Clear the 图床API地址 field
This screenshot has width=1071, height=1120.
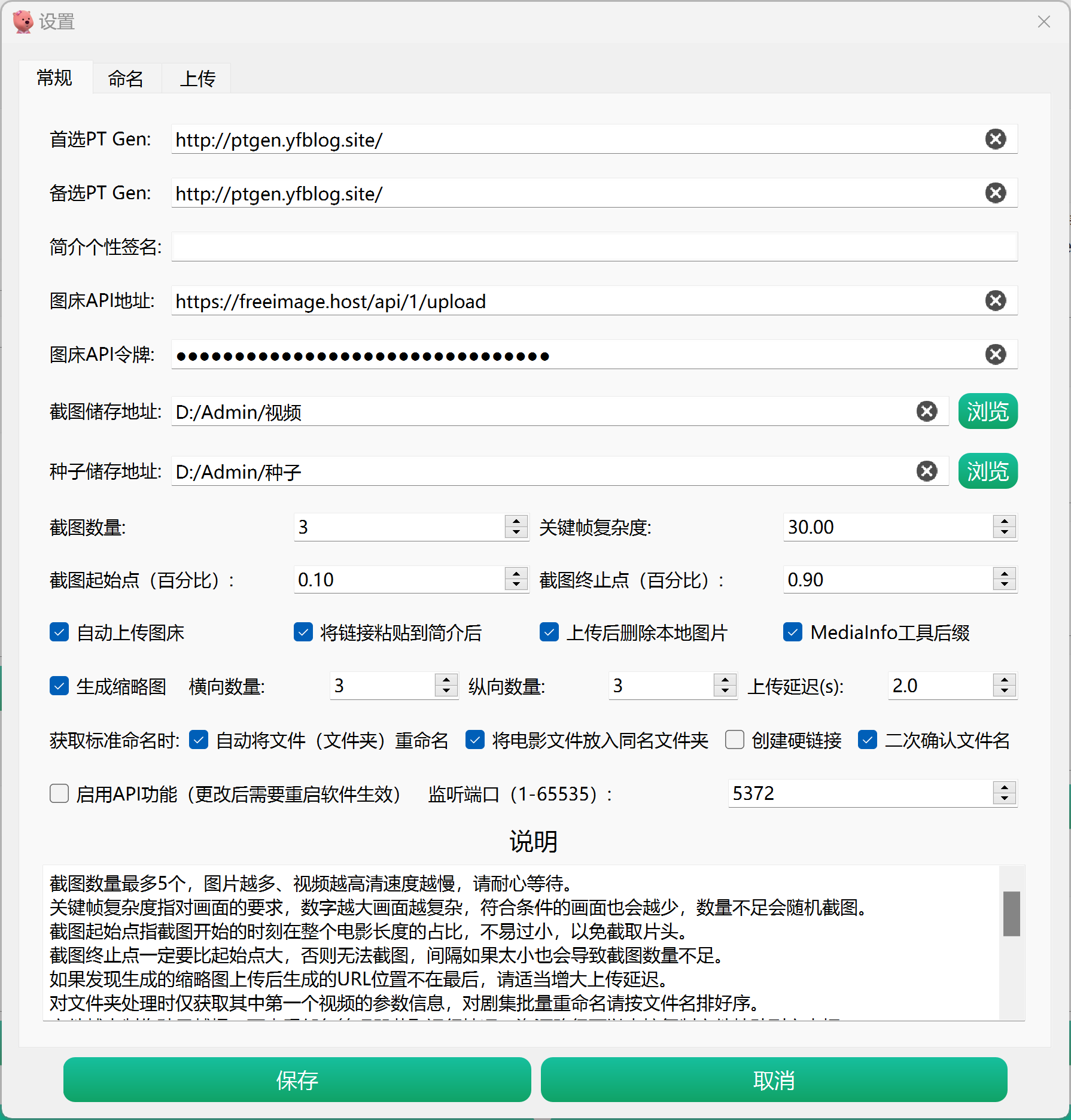[x=995, y=301]
